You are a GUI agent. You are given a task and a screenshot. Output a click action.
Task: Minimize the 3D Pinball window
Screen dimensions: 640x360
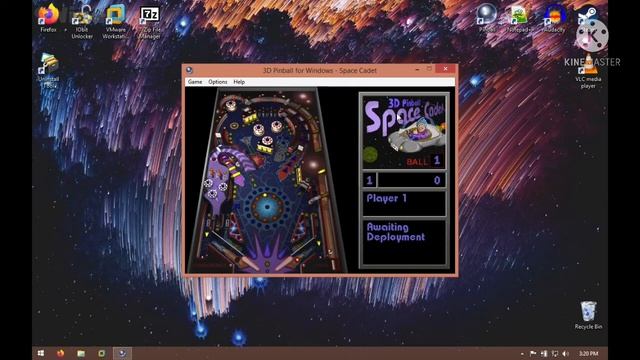[x=417, y=69]
